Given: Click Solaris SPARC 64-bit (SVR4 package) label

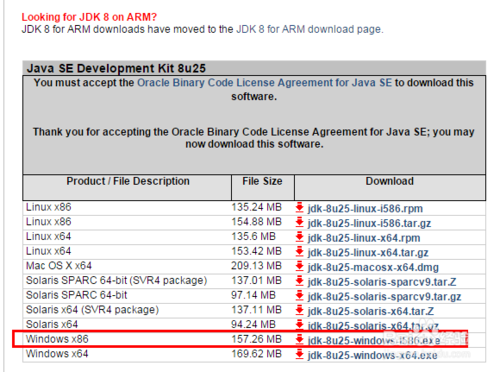Looking at the screenshot, I should [116, 280].
